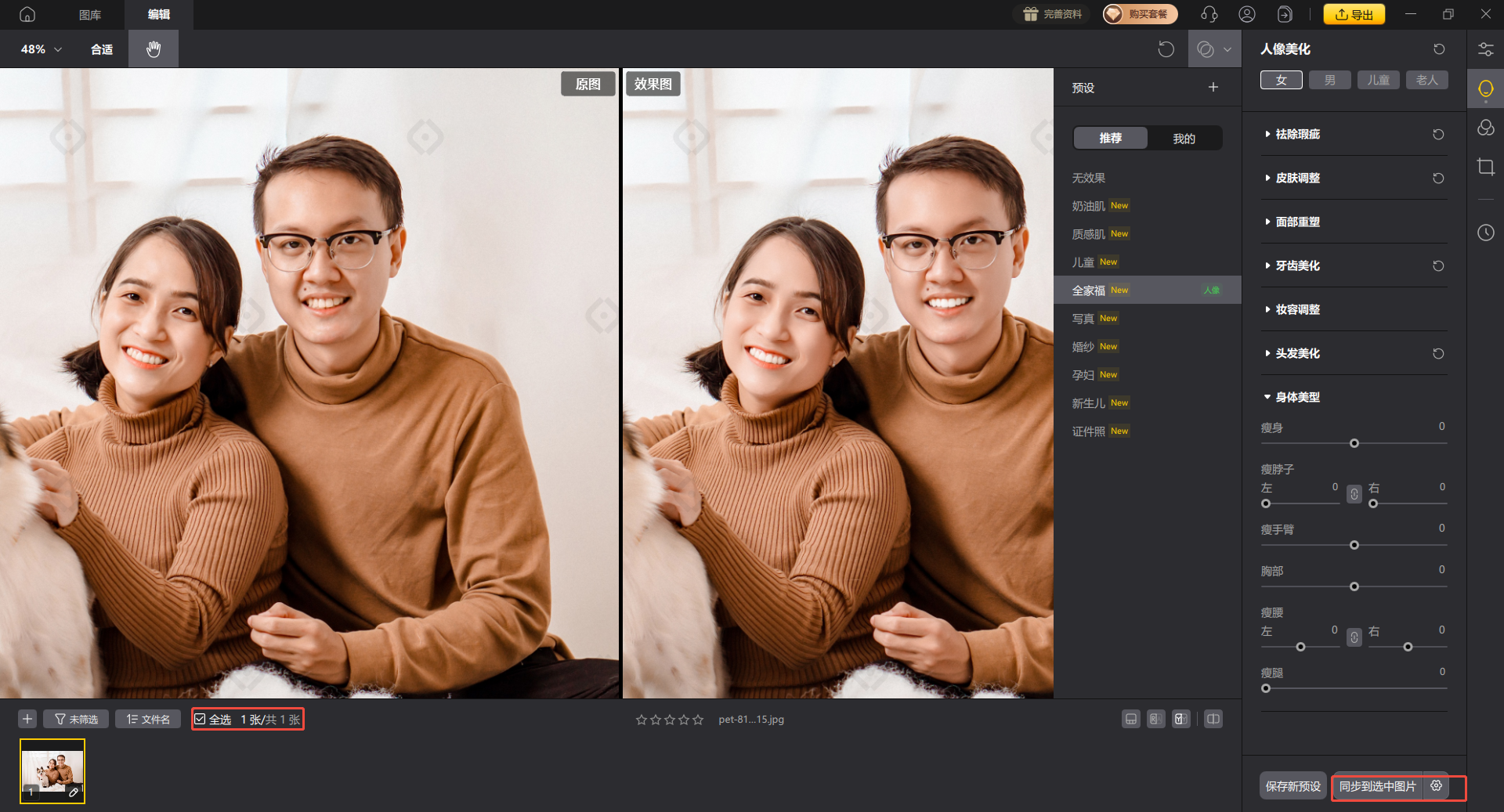The image size is (1504, 812).
Task: Click the 导出 export button
Action: (x=1354, y=14)
